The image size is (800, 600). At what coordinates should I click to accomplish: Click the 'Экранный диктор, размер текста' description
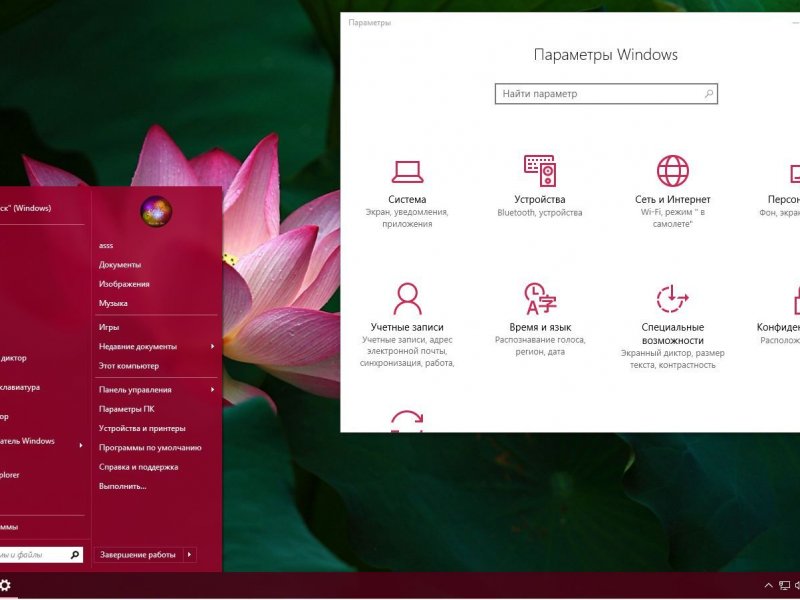click(672, 359)
